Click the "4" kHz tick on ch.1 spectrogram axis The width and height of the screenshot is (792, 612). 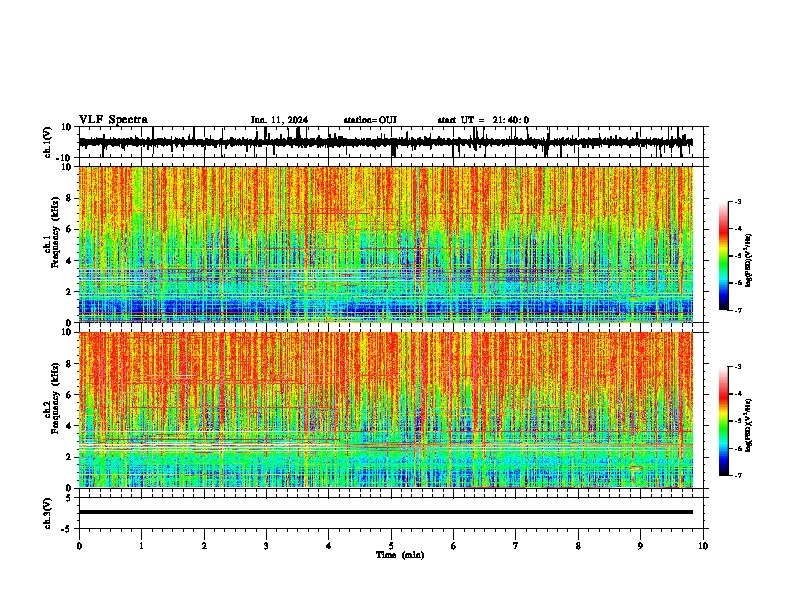(70, 261)
